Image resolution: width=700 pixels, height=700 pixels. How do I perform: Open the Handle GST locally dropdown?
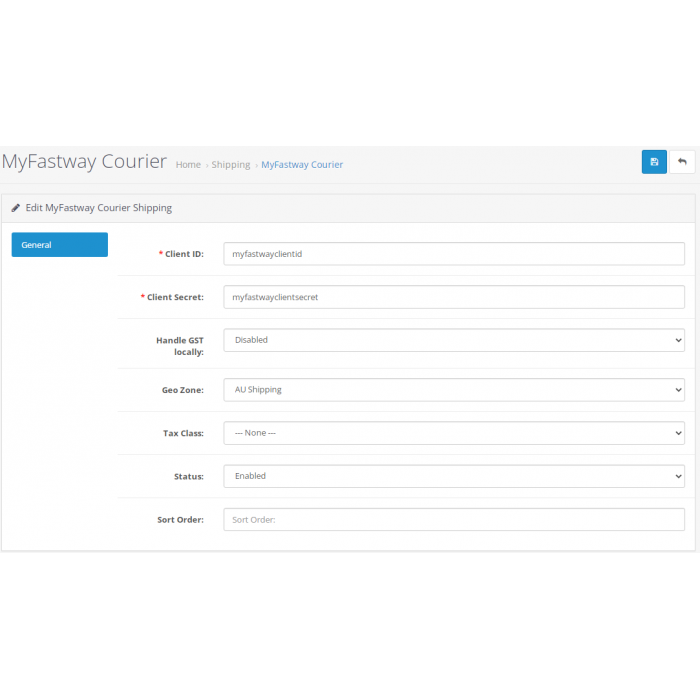click(454, 340)
